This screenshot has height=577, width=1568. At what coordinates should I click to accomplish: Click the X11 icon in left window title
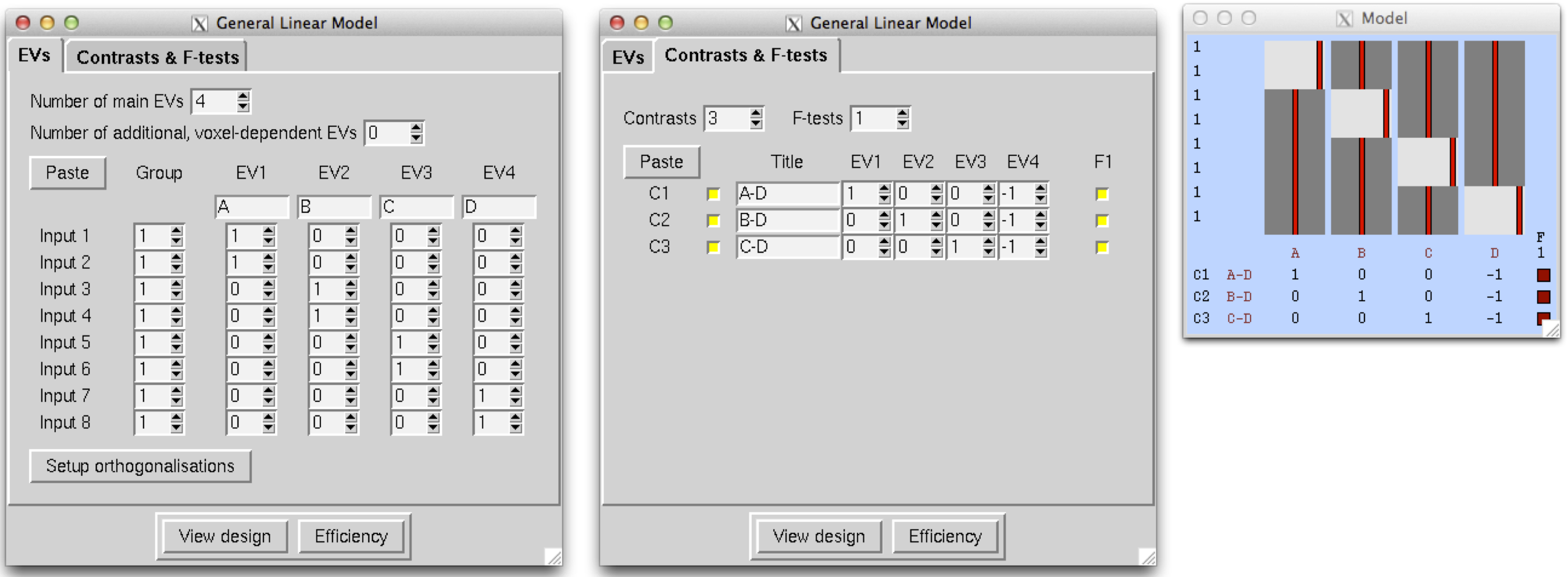(x=199, y=24)
